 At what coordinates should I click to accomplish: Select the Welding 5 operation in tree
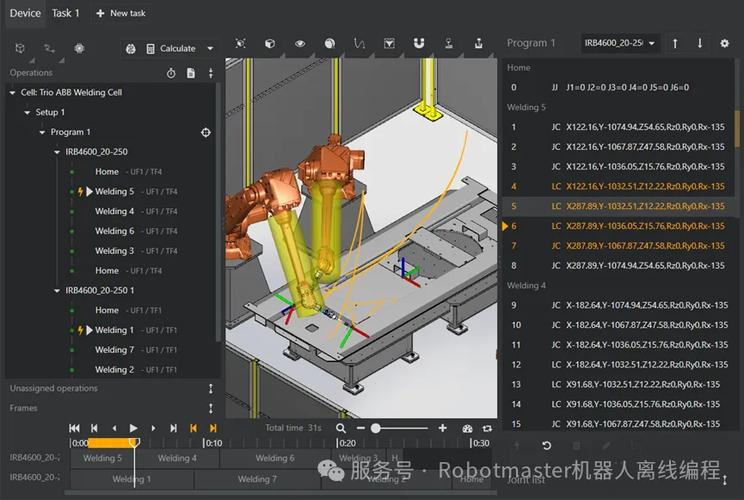(114, 192)
